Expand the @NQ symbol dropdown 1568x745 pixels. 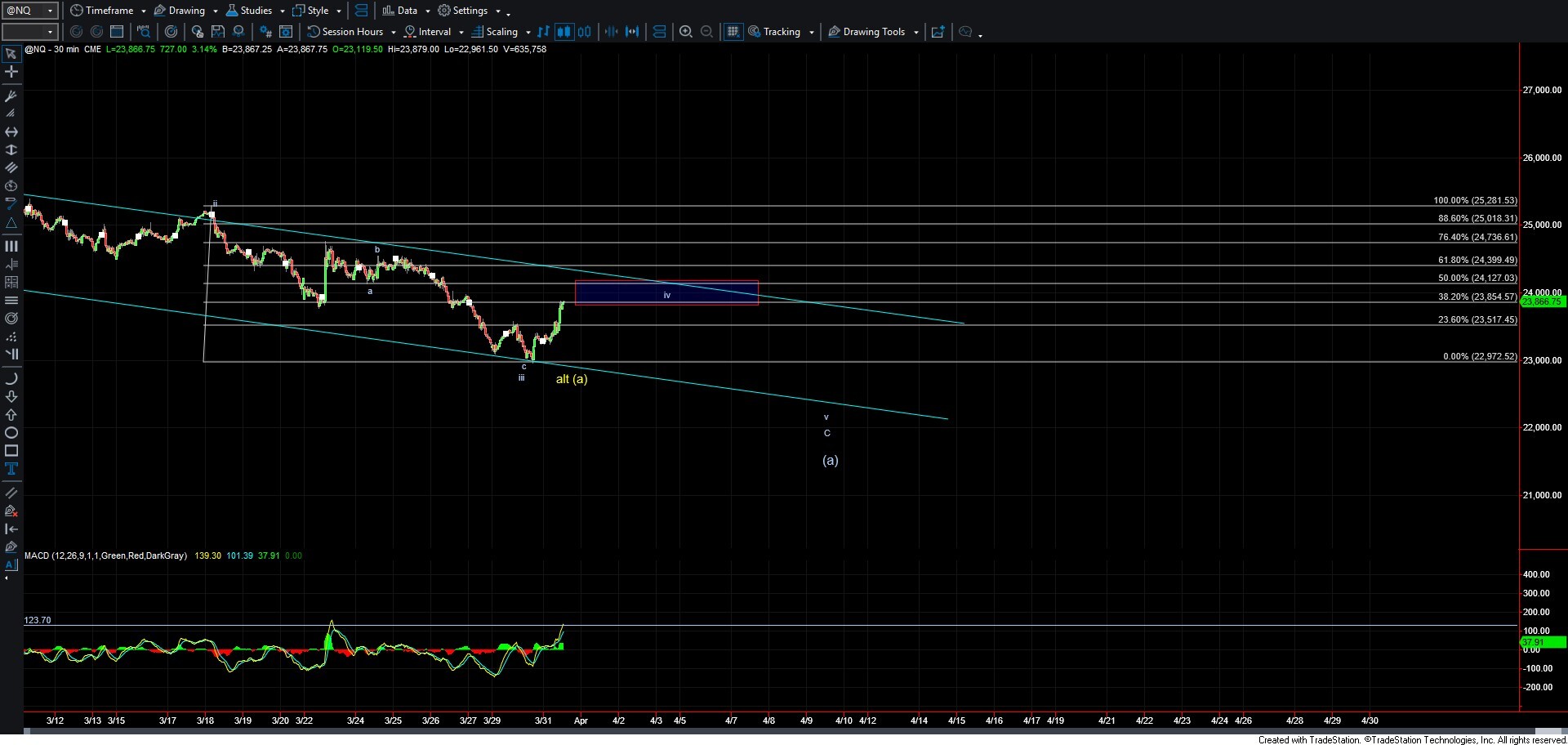50,11
